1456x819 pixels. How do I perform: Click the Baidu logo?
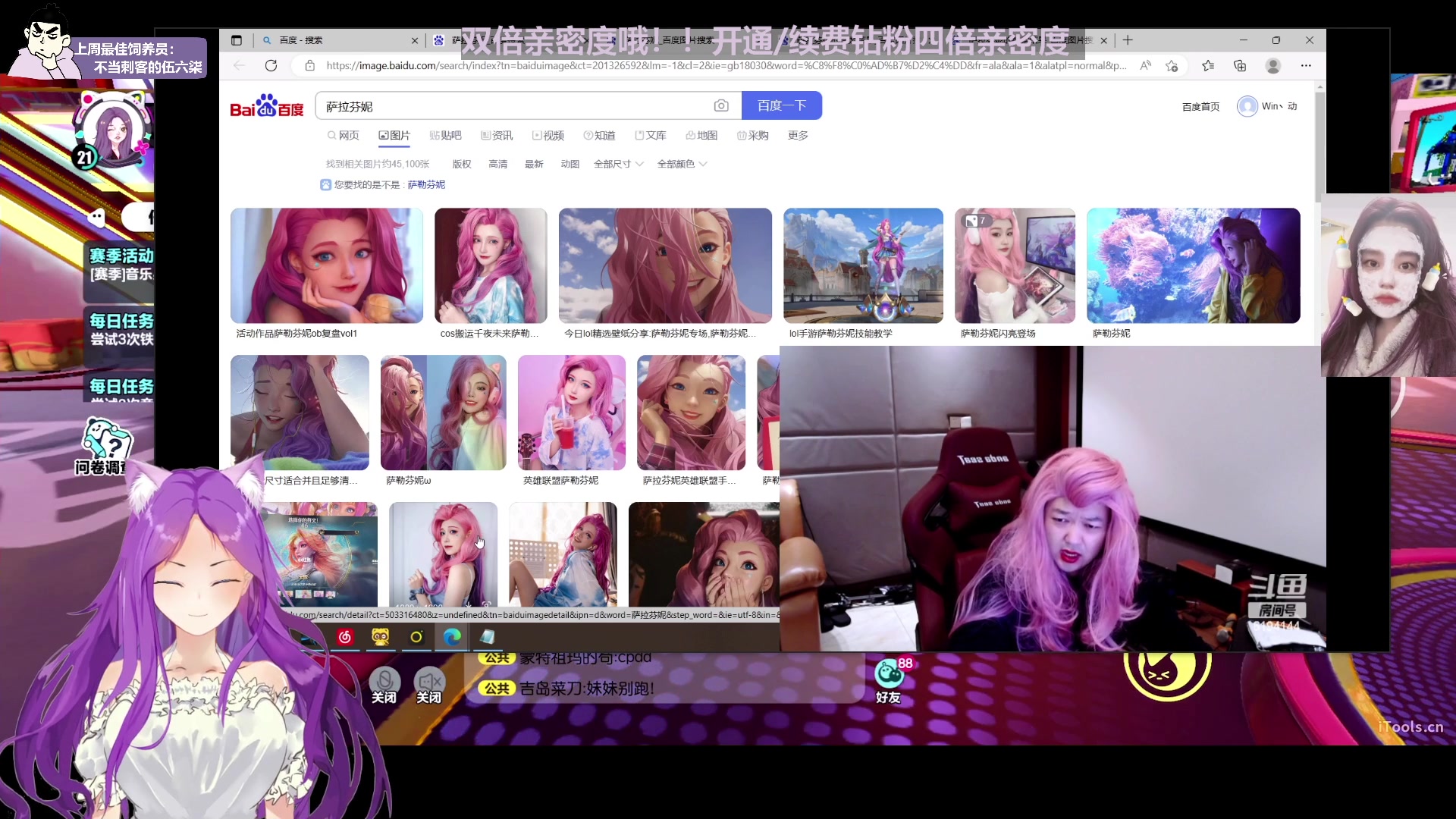coord(267,106)
